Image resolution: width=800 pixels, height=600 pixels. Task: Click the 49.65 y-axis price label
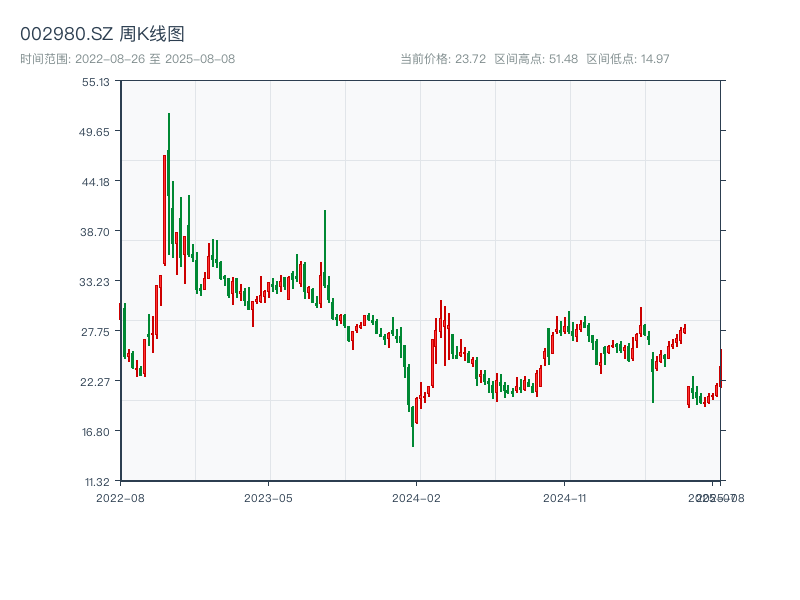tap(96, 132)
